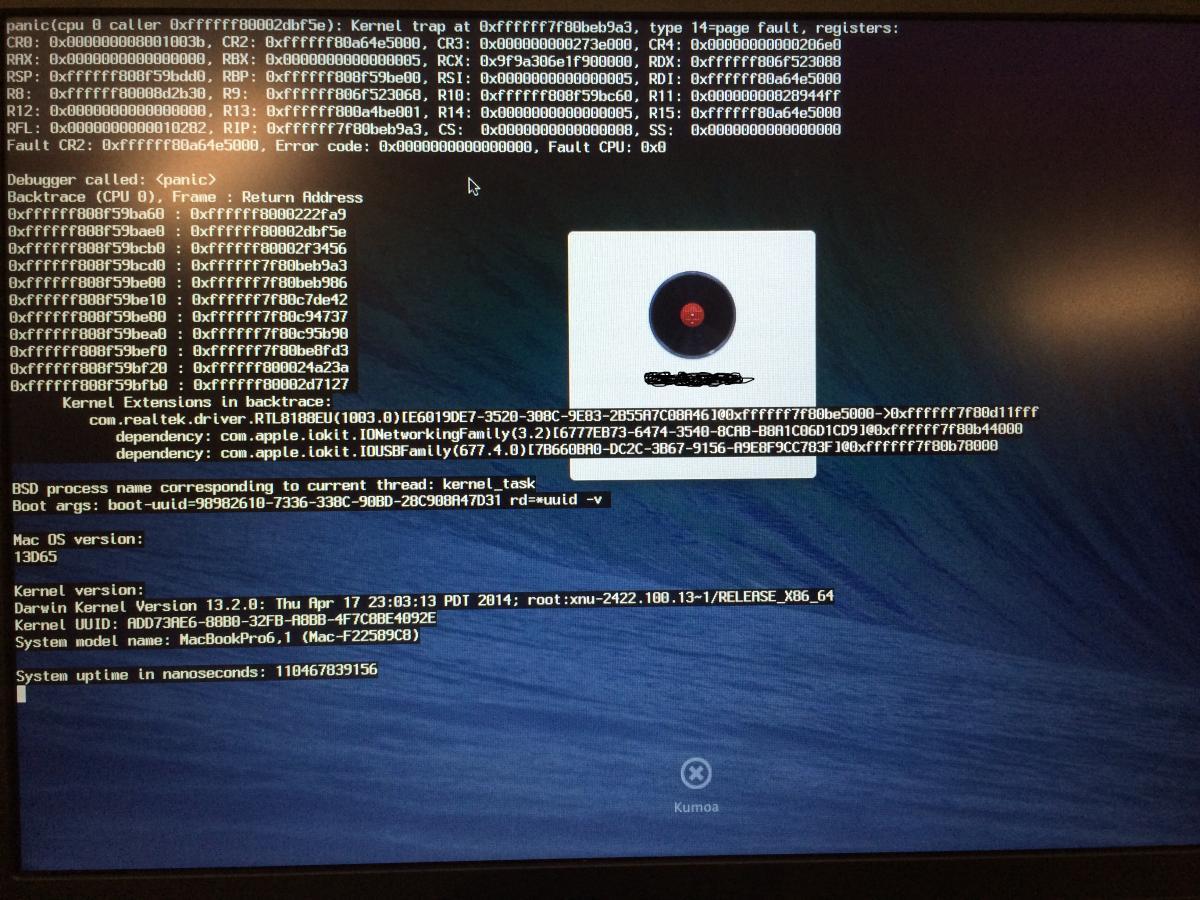Click the Backtrace (CPU 0) header line
Screen dimensions: 1200x900
(185, 197)
